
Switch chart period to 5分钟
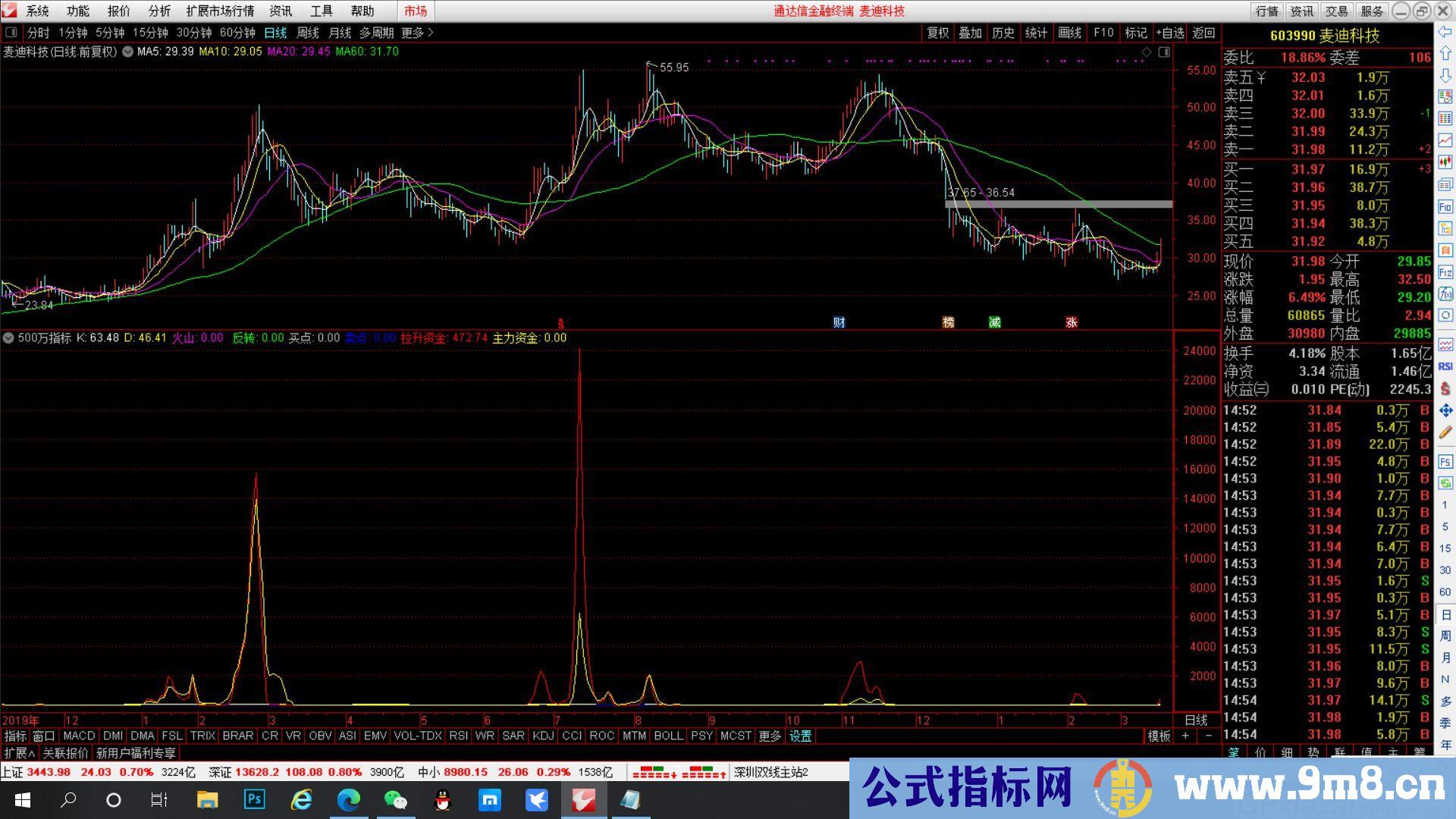point(110,33)
